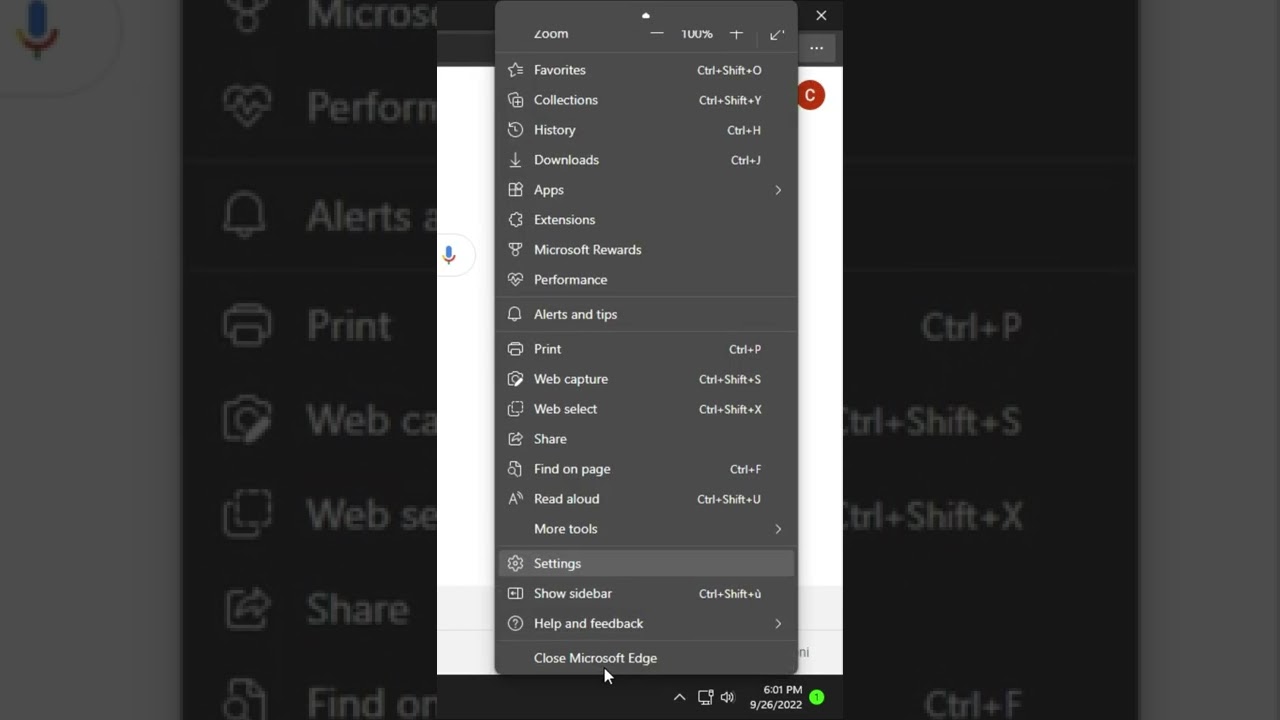Click the Ctrl+J shortcut text
The image size is (1280, 720).
pyautogui.click(x=746, y=160)
